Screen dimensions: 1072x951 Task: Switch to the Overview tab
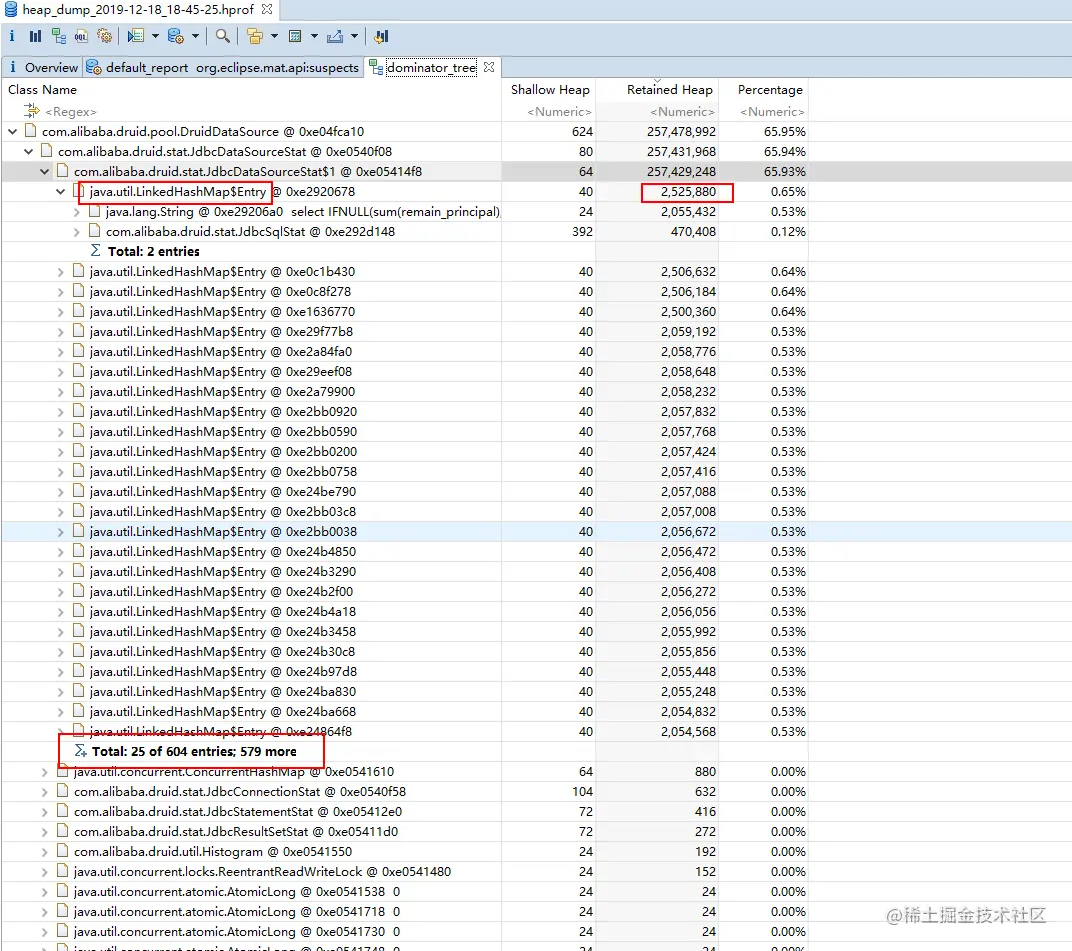[42, 67]
